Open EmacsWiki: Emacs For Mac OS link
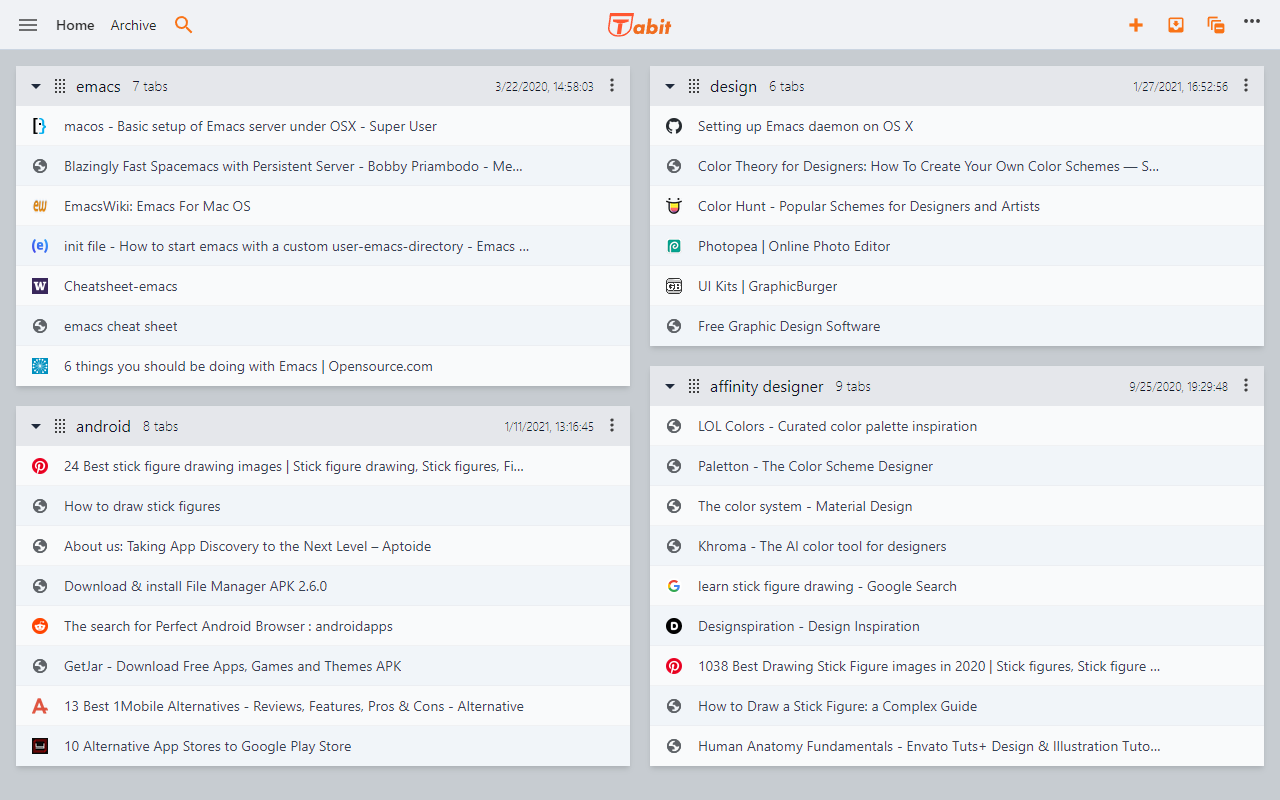This screenshot has height=800, width=1280. pos(157,206)
